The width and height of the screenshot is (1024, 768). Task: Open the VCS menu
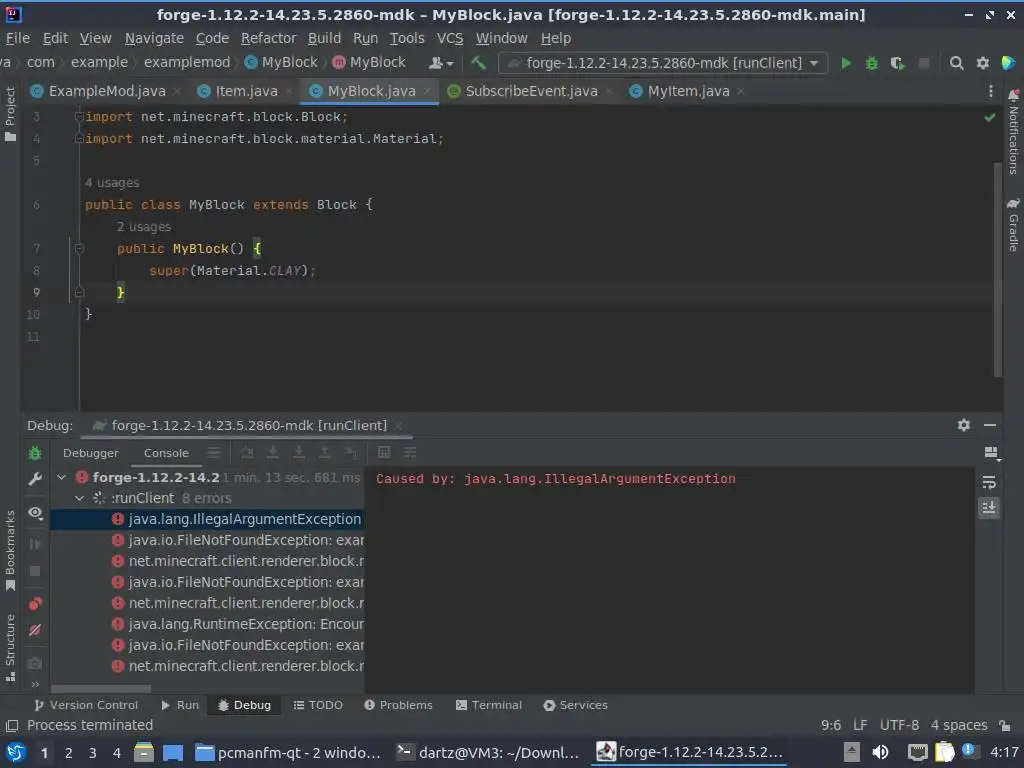click(450, 38)
